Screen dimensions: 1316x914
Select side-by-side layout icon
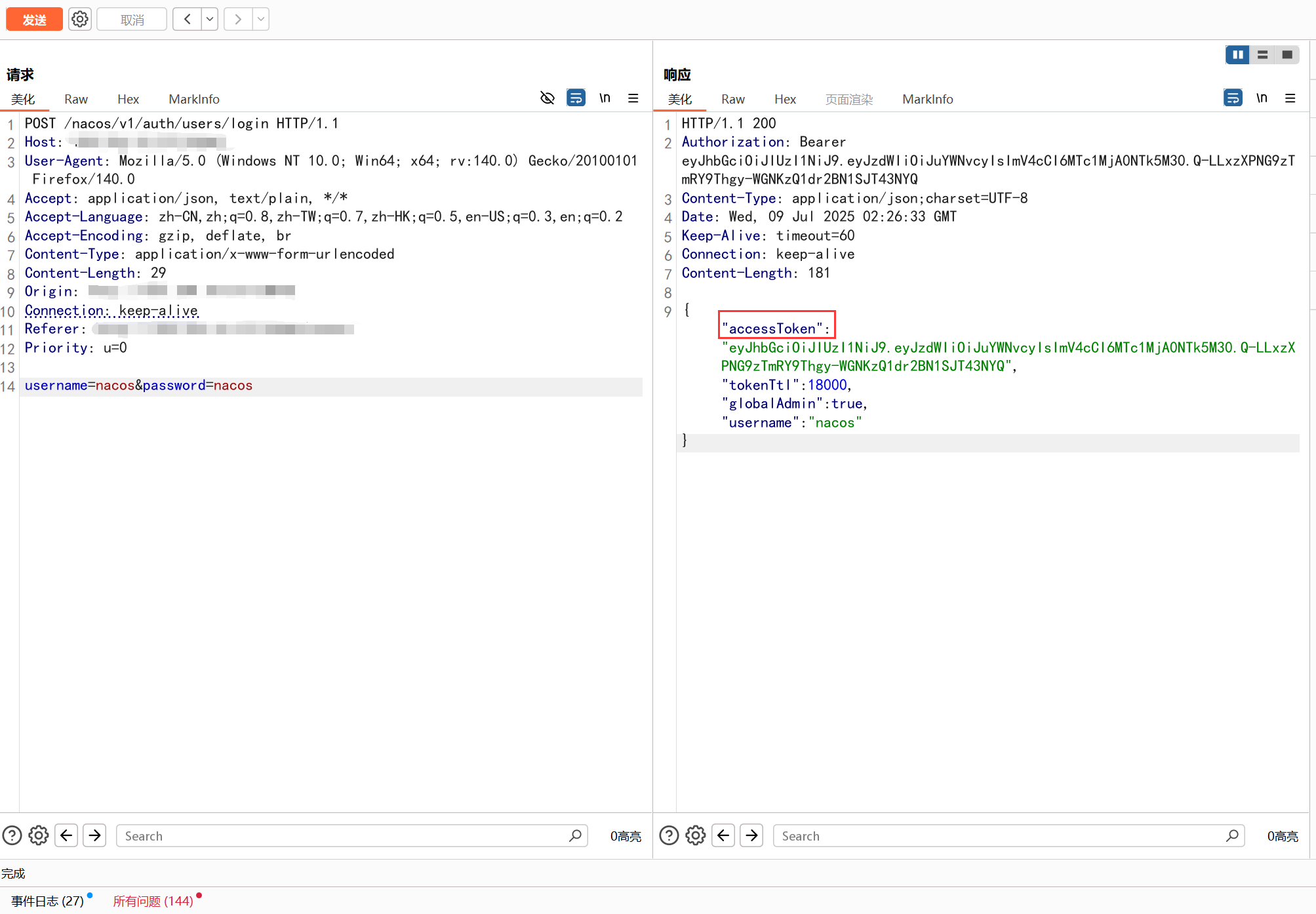click(1237, 55)
